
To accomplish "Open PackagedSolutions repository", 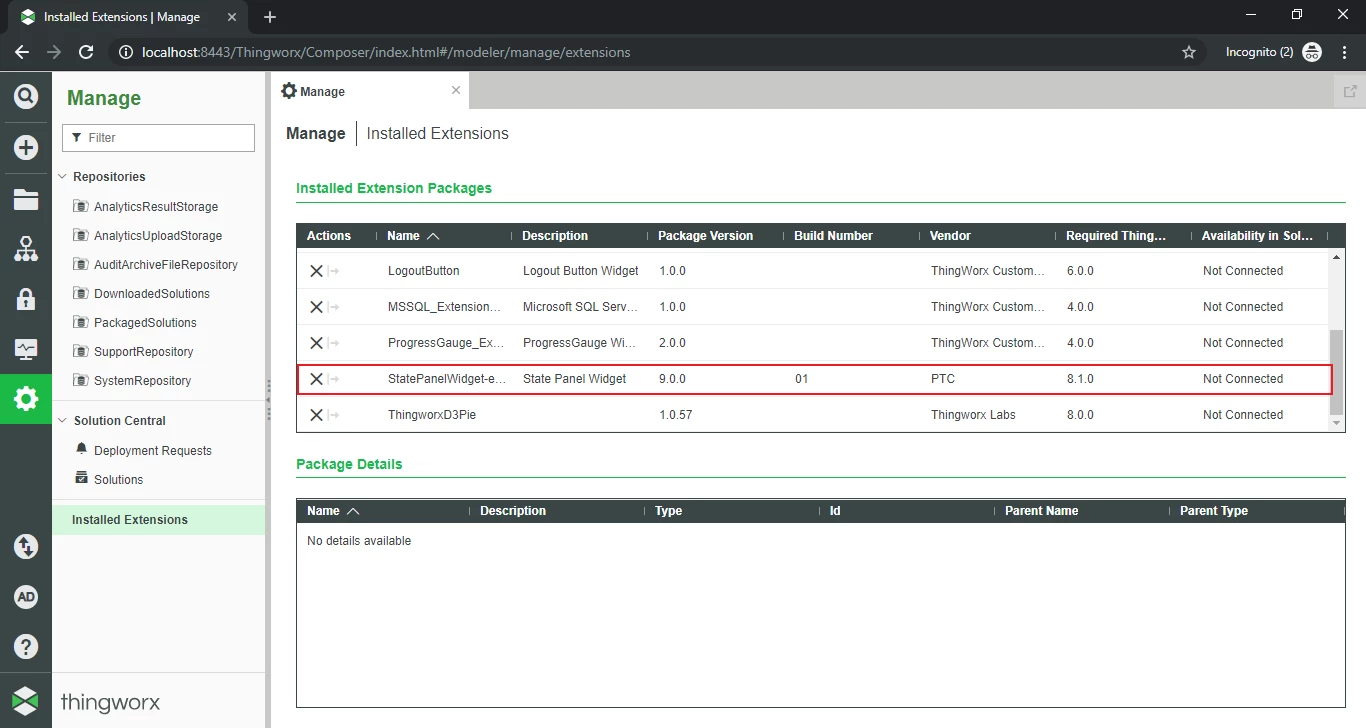I will point(145,323).
